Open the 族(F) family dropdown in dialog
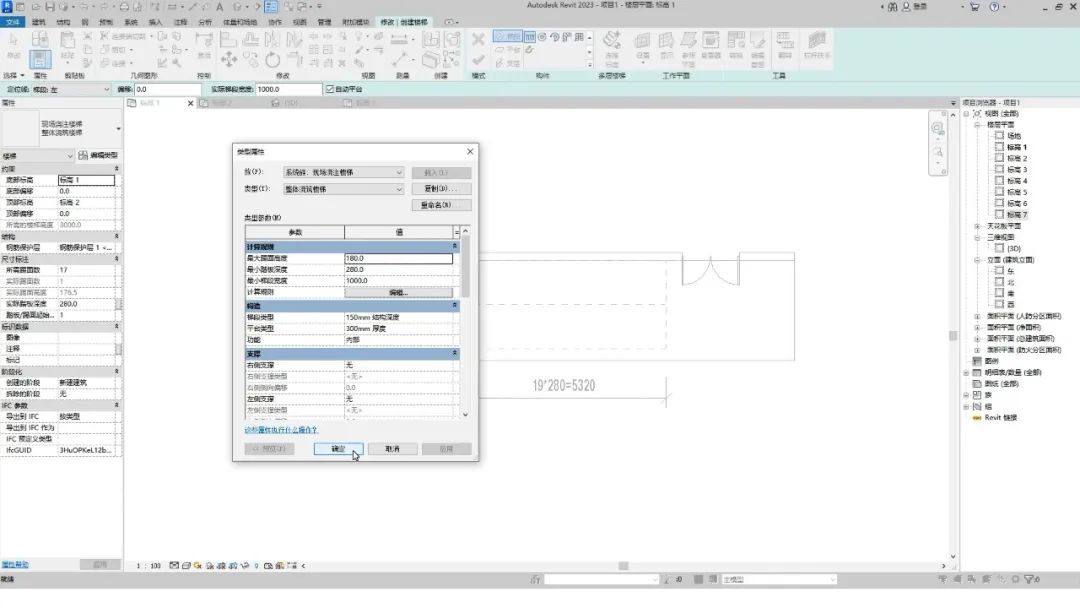Screen dimensions: 1080x608 click(x=344, y=172)
